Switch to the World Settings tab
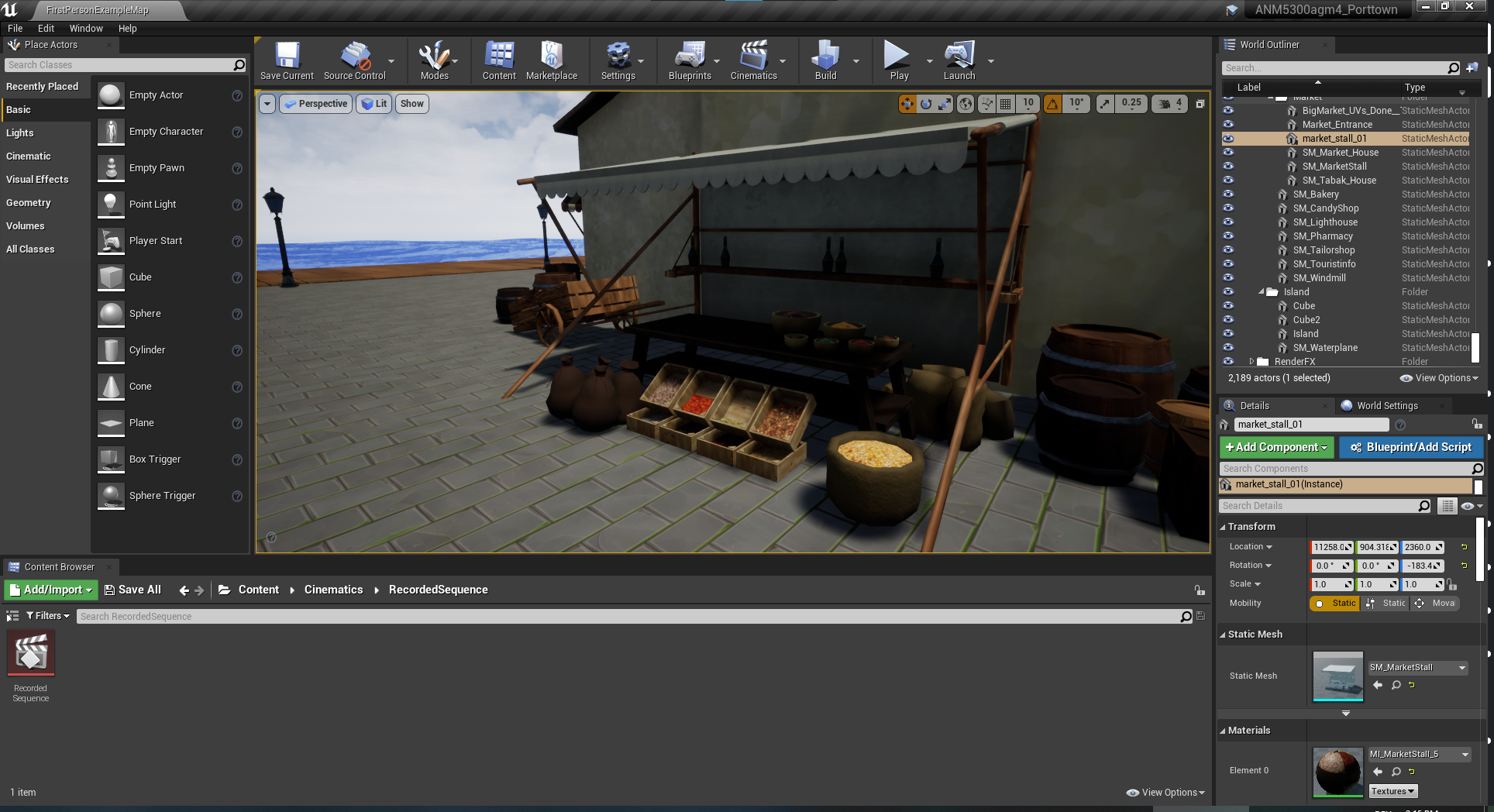The width and height of the screenshot is (1494, 812). coord(1387,406)
